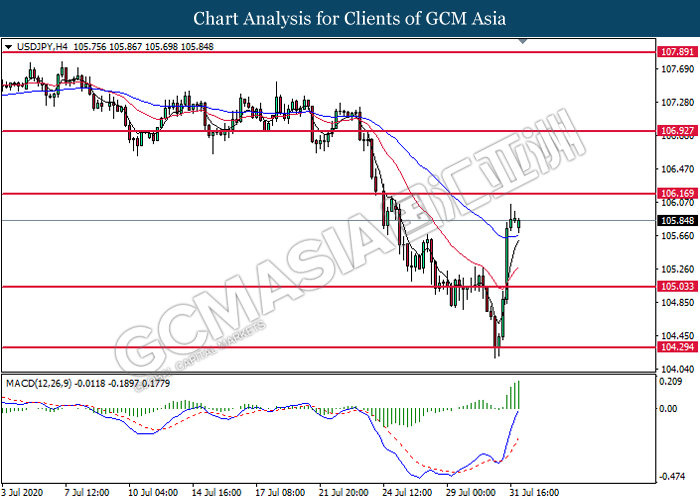Click the tallest green MACD histogram bar
The height and width of the screenshot is (500, 700).
[x=518, y=394]
